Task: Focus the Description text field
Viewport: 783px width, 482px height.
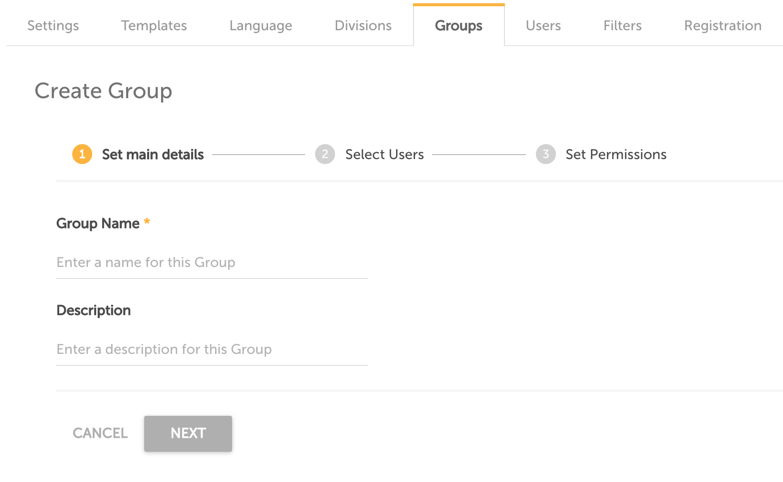Action: point(212,350)
